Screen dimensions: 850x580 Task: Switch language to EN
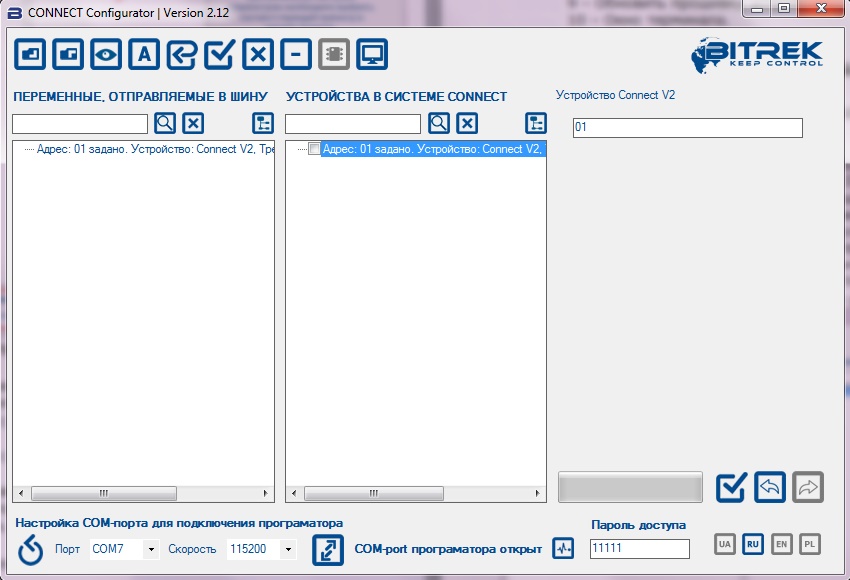(782, 544)
